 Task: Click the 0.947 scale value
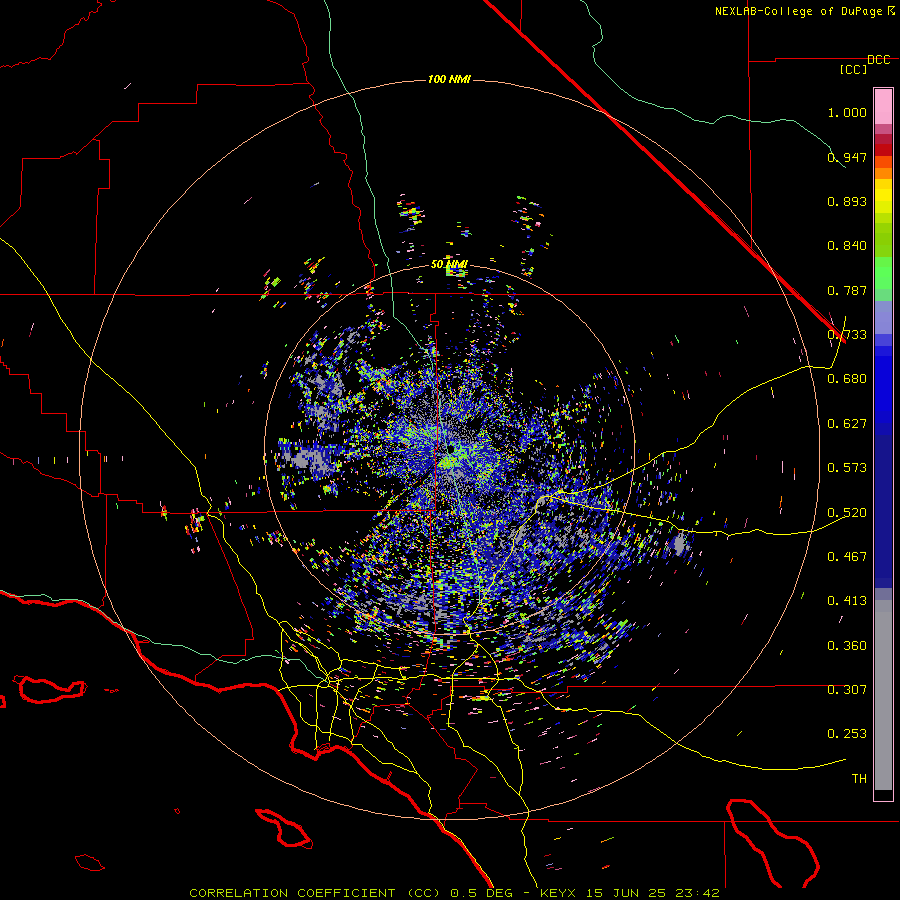click(847, 157)
